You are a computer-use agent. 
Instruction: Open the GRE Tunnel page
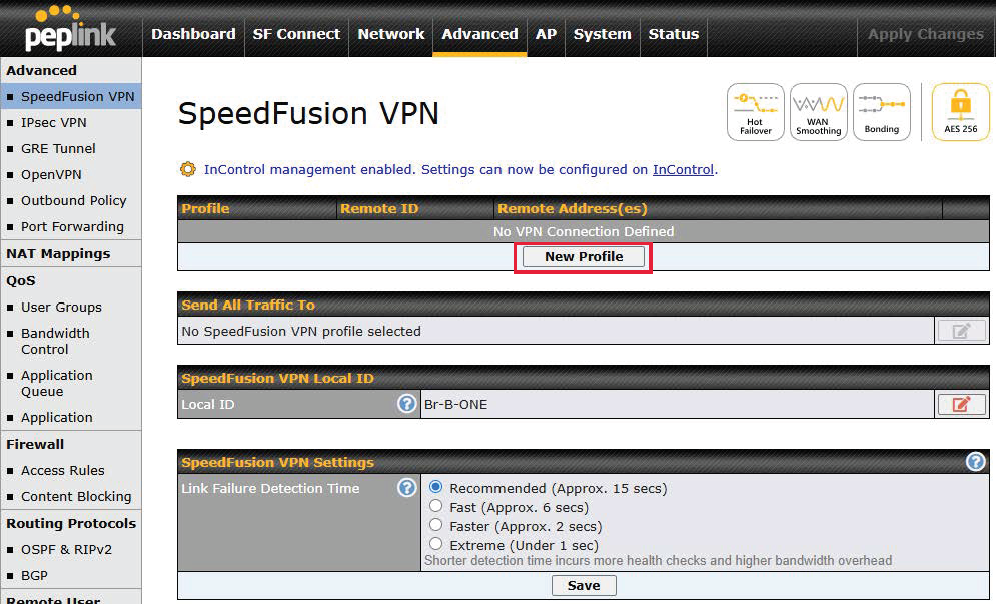(58, 149)
